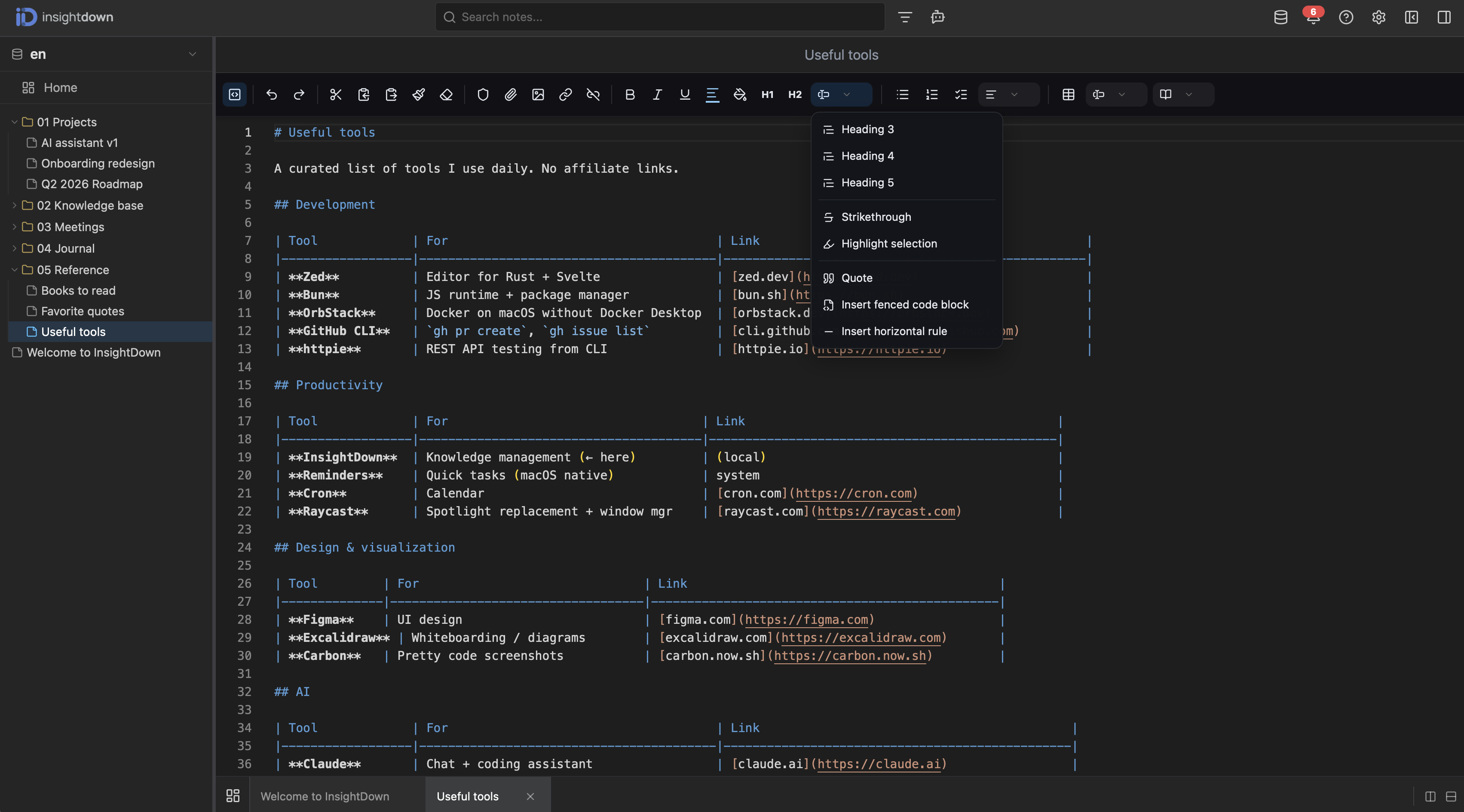
Task: Toggle the left sidebar panel
Action: pos(1411,17)
